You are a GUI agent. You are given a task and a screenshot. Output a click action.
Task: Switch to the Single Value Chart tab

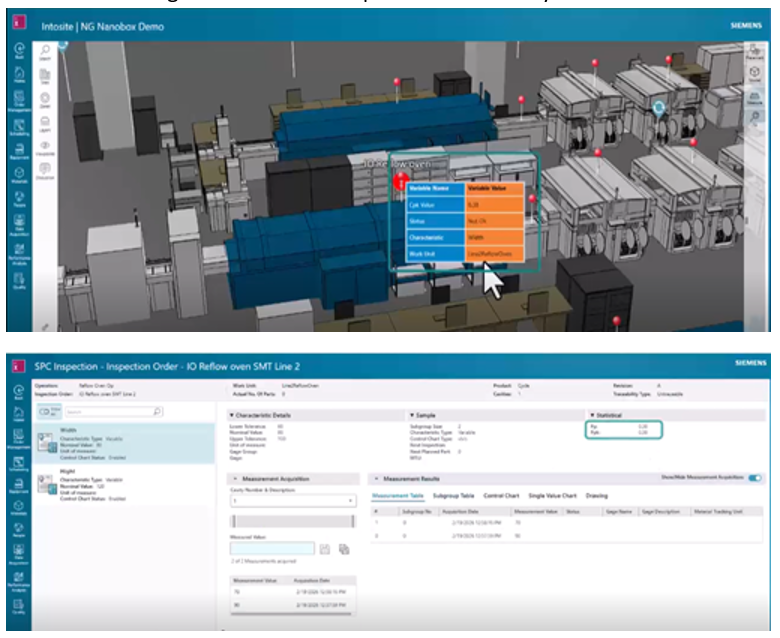pos(552,496)
